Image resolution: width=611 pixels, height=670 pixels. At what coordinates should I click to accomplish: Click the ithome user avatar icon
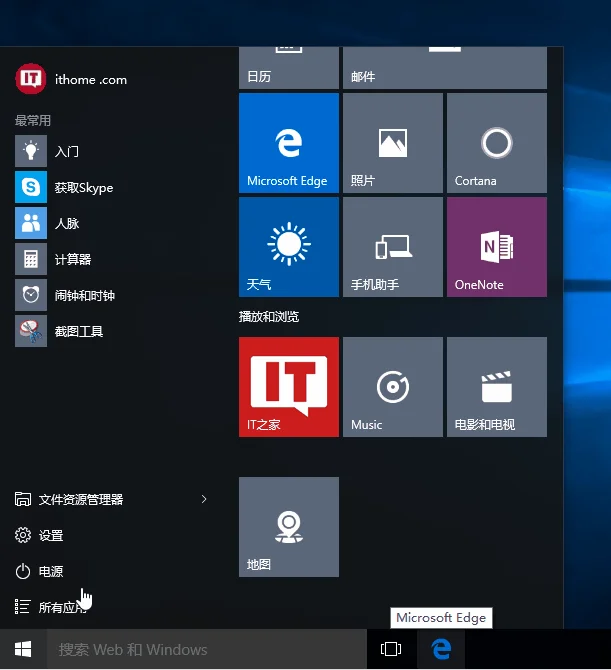30,79
